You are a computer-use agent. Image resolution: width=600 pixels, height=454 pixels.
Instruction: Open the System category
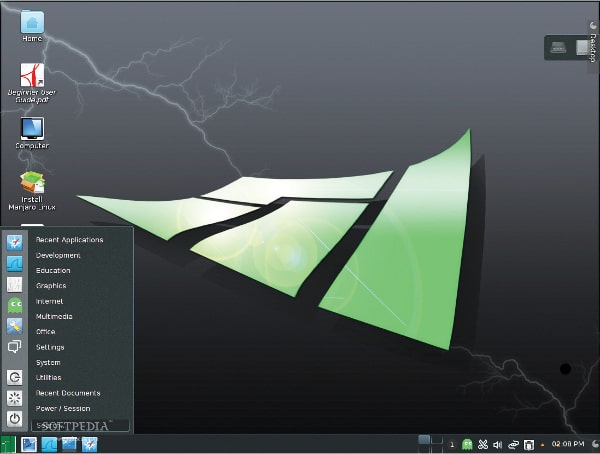48,363
